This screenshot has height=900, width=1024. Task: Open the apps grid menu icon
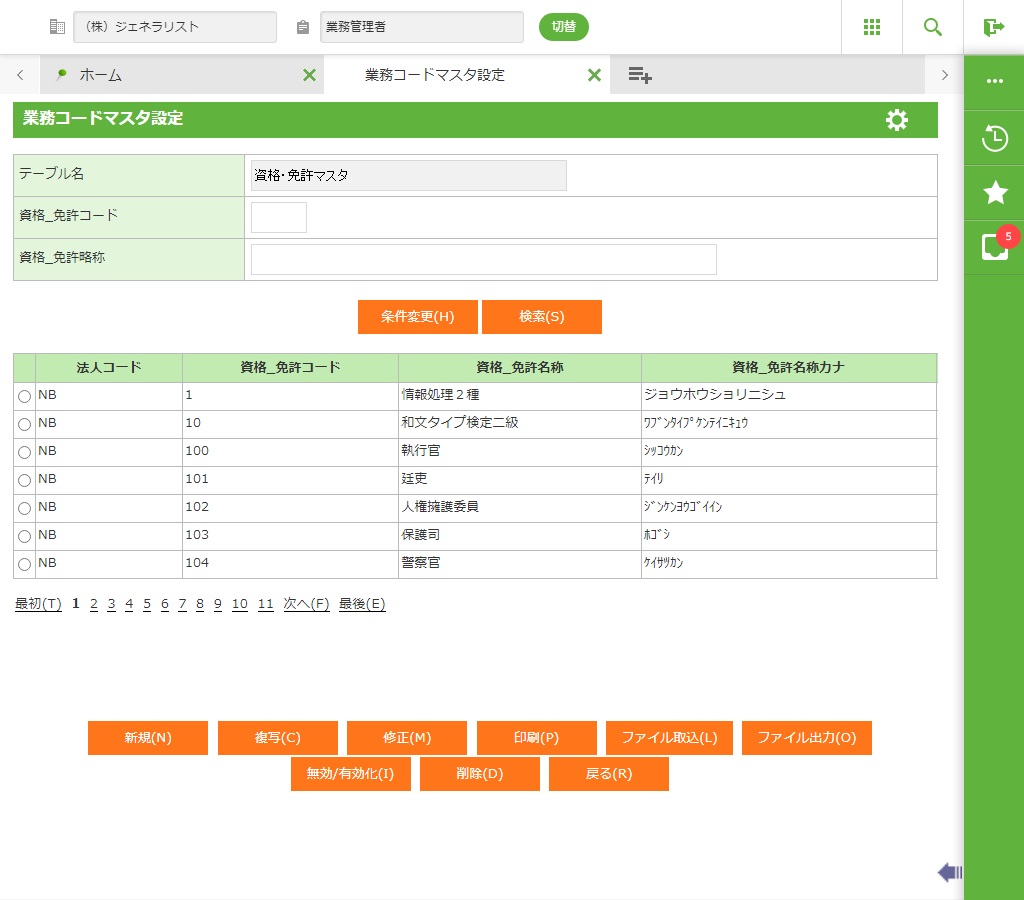coord(872,27)
